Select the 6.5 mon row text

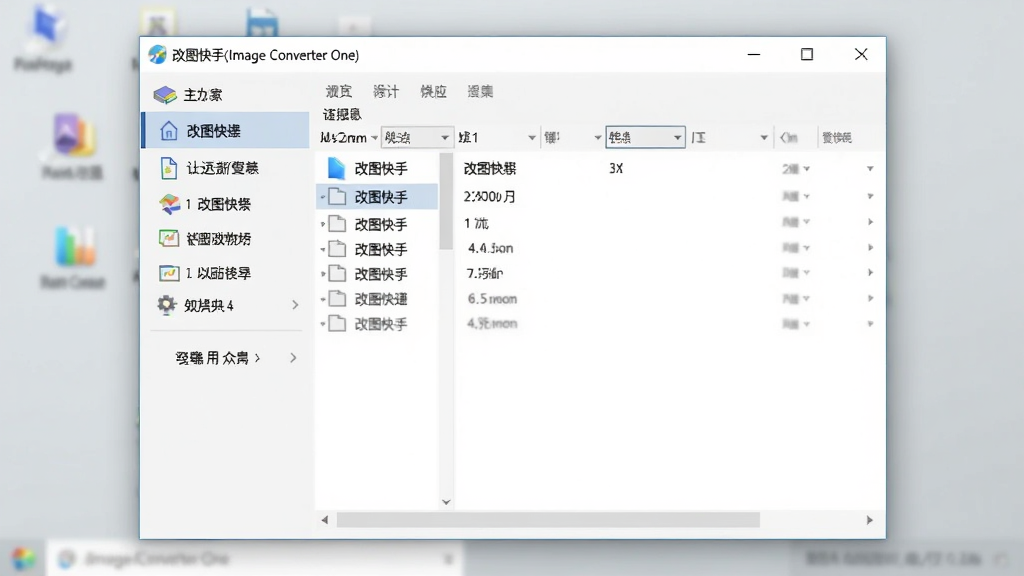(492, 299)
